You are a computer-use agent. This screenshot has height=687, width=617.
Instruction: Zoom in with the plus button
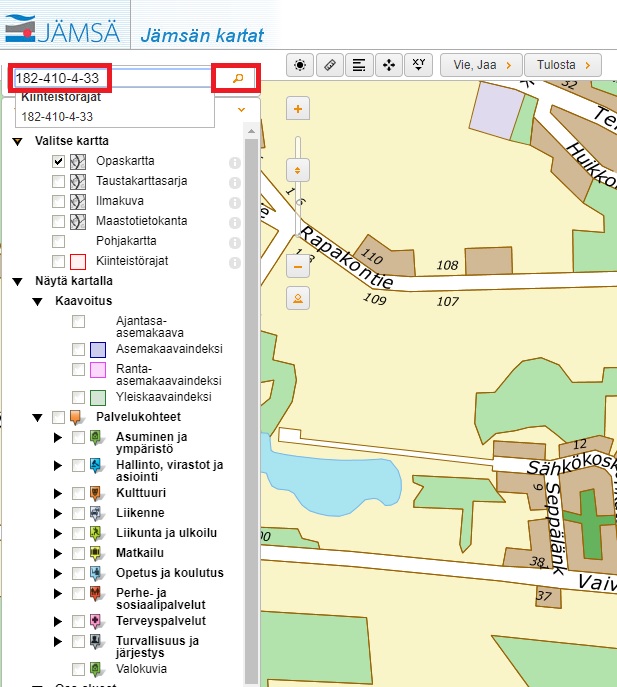[298, 108]
